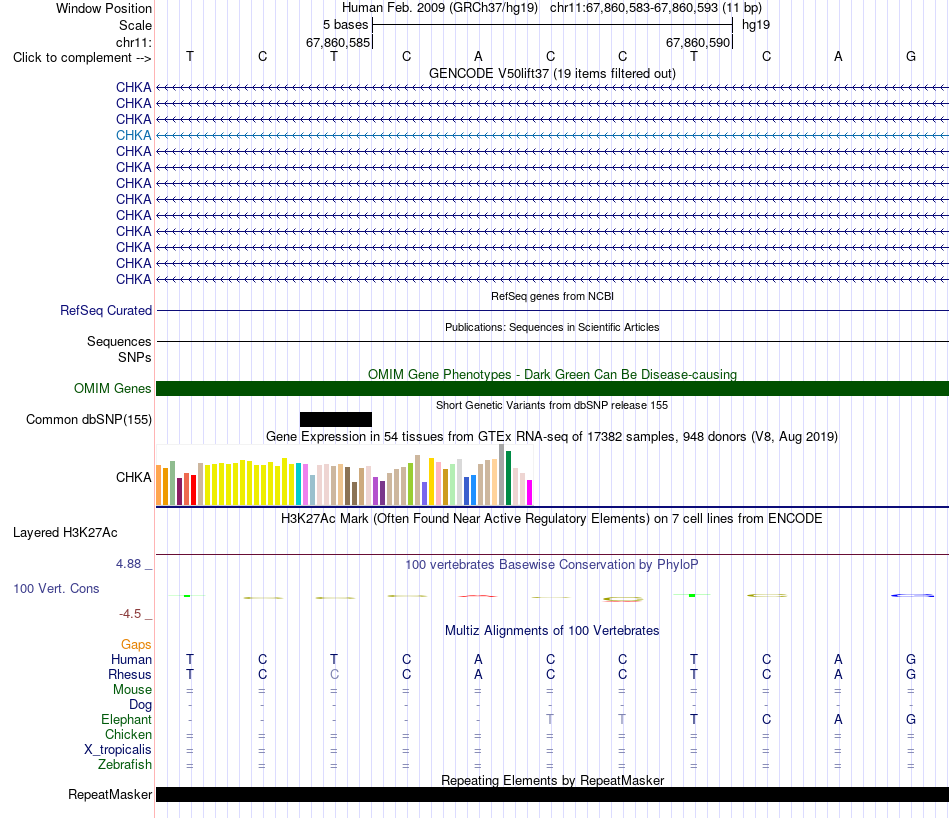Screen dimensions: 950x818
Task: Click the Zebrafish alignment row label
Action: click(125, 765)
